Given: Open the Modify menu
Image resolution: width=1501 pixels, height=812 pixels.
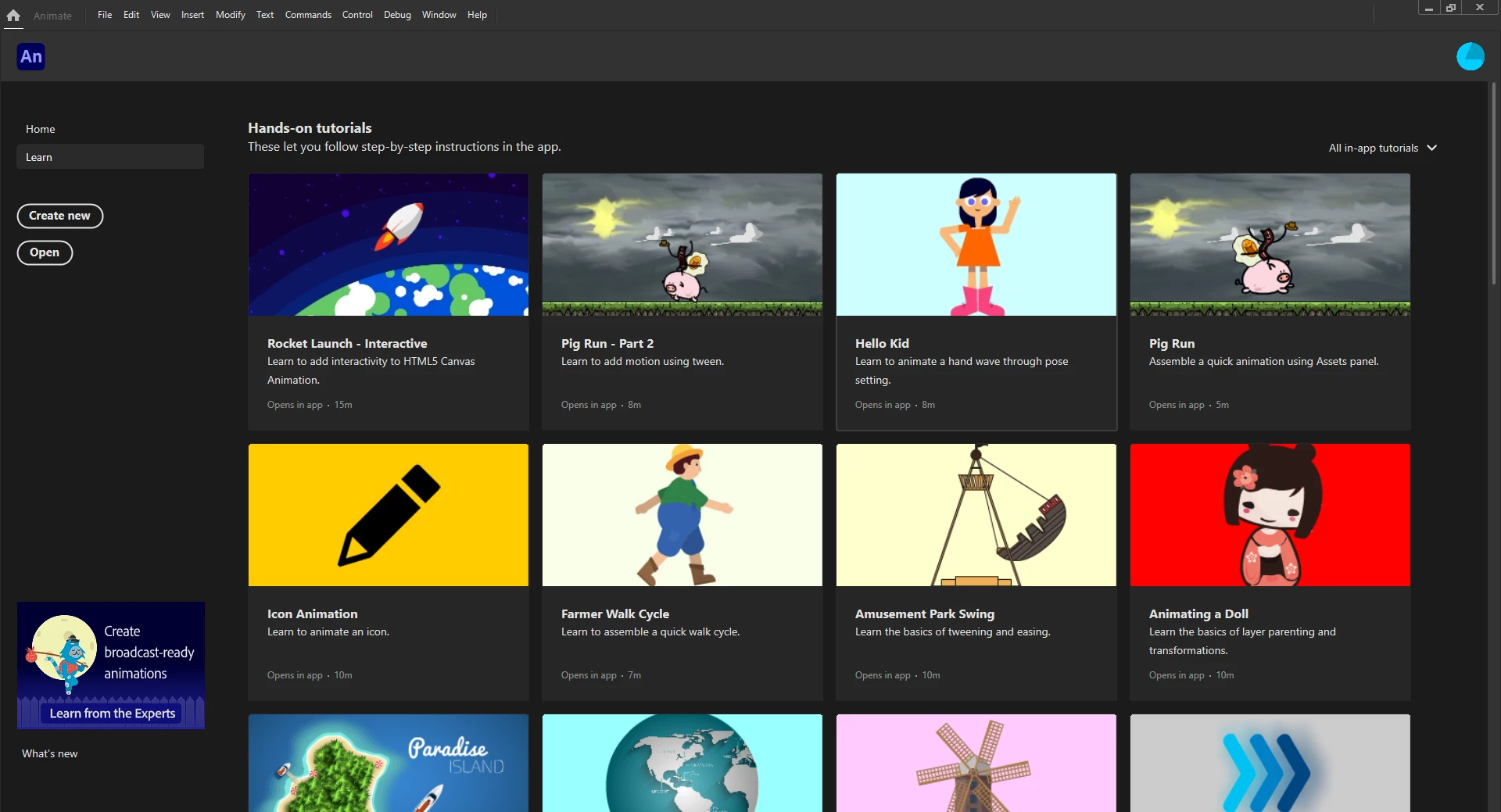Looking at the screenshot, I should pyautogui.click(x=231, y=15).
